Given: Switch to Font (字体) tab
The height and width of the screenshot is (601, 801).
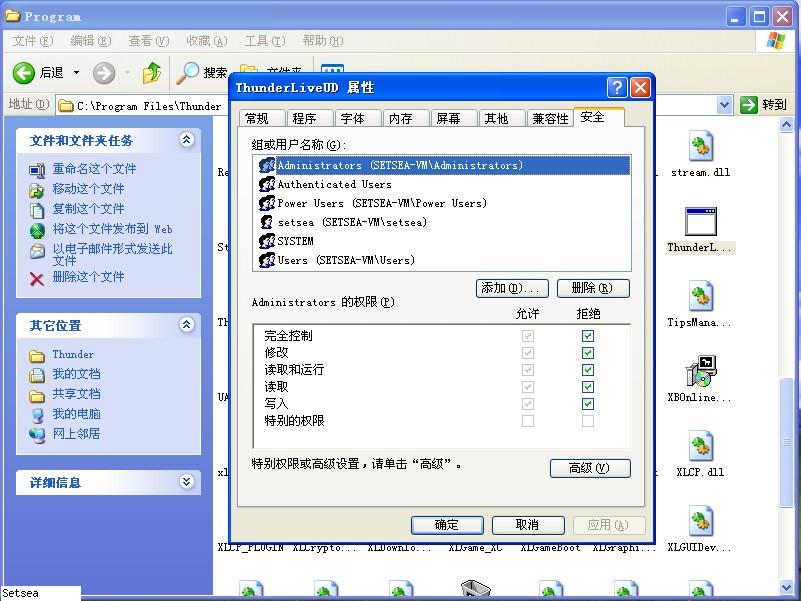Looking at the screenshot, I should point(358,119).
